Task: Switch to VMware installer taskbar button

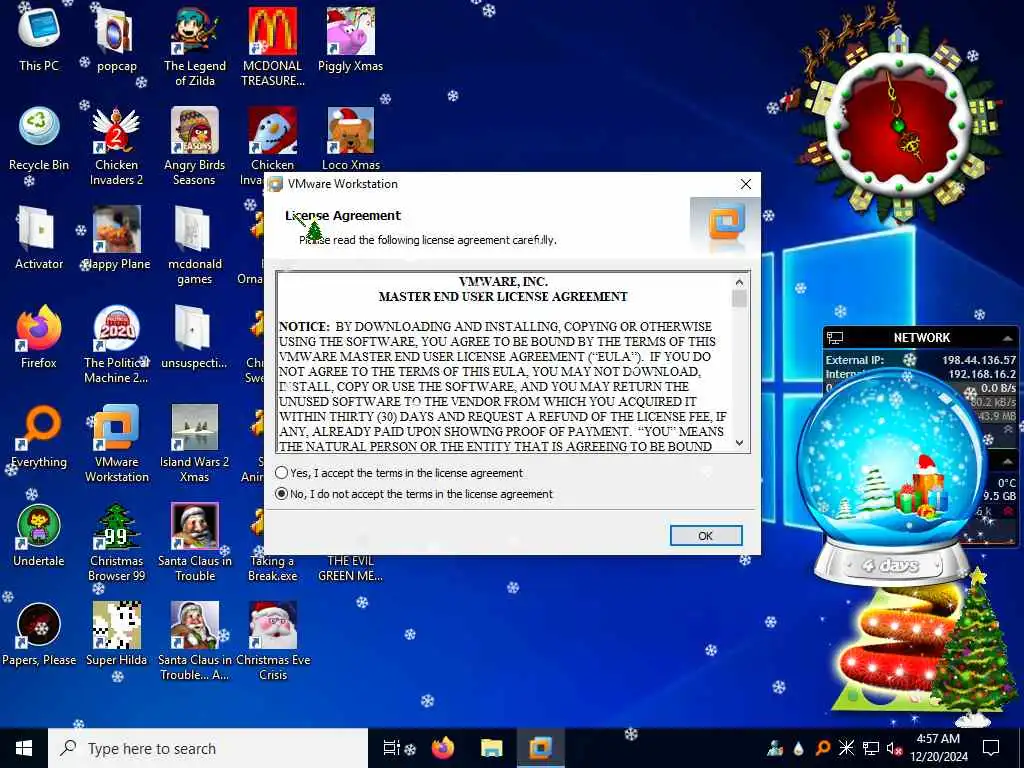Action: click(x=541, y=748)
